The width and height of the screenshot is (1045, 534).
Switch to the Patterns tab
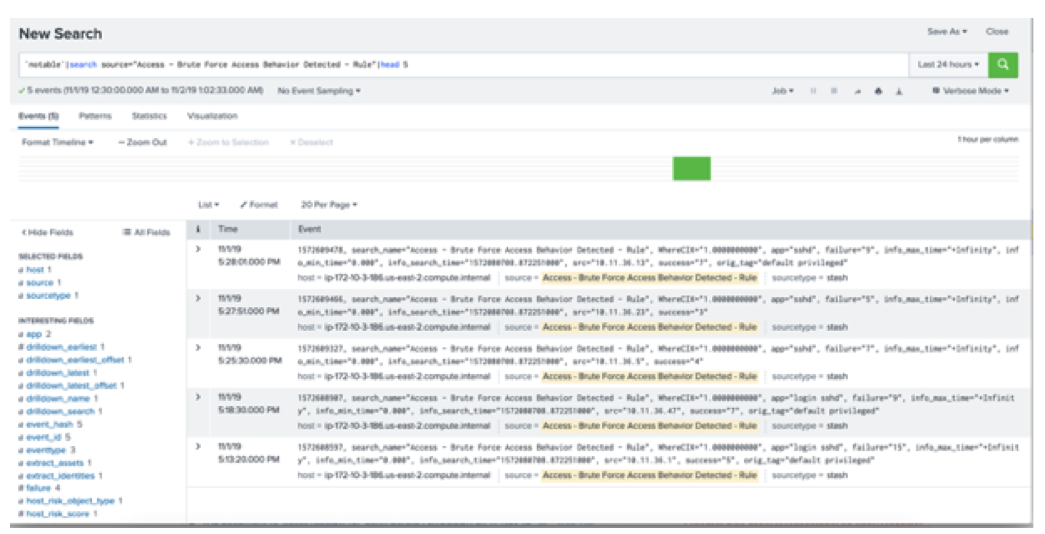[x=95, y=116]
